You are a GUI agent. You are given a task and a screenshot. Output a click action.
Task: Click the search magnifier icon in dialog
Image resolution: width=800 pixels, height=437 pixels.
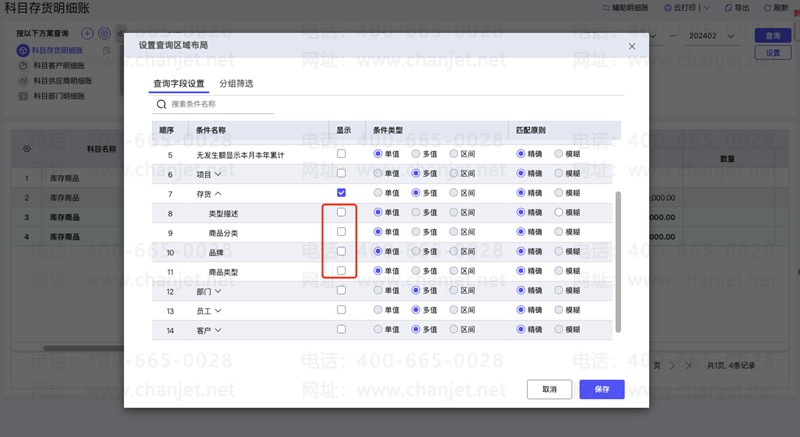161,104
